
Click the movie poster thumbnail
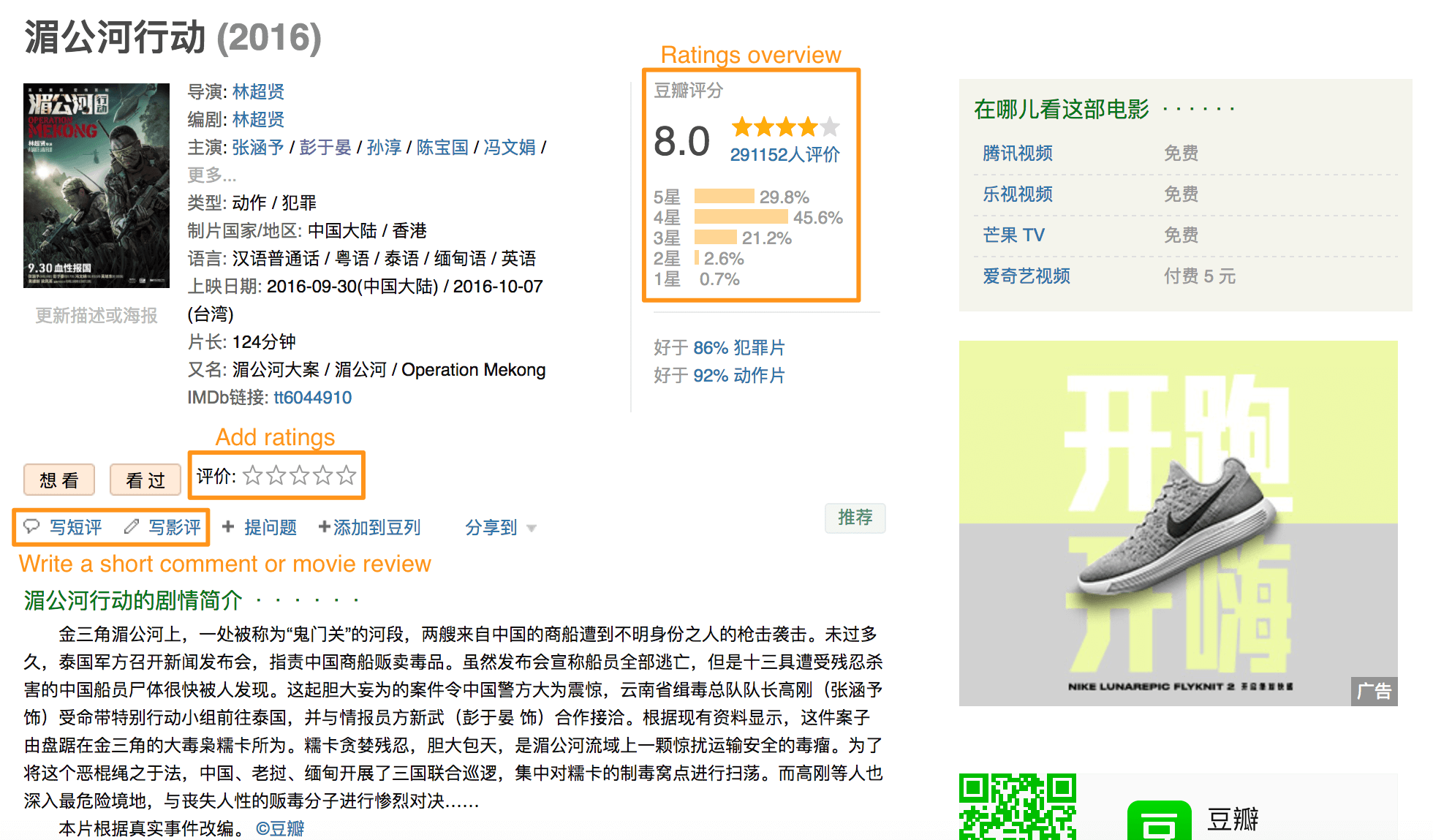pos(97,186)
